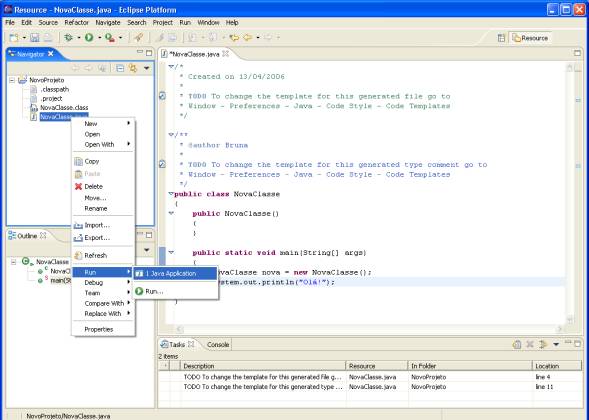
Task: Open 'Compare With' context submenu
Action: (x=103, y=303)
